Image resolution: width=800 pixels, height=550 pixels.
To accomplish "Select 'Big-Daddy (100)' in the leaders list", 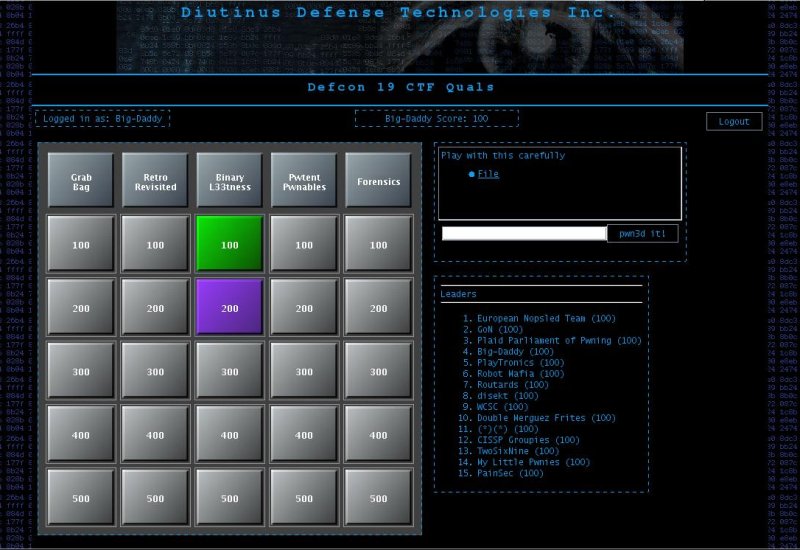I will 515,352.
